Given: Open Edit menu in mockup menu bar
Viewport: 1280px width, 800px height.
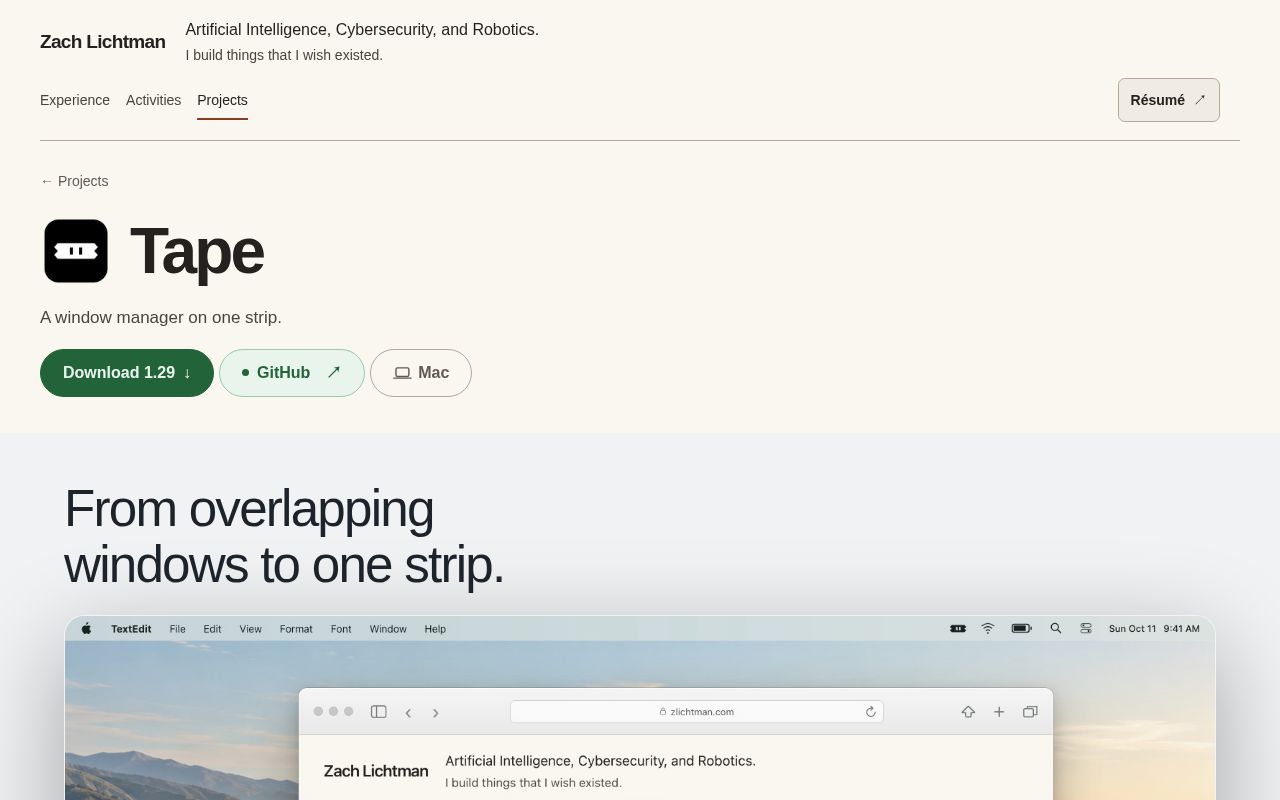Looking at the screenshot, I should (x=212, y=629).
